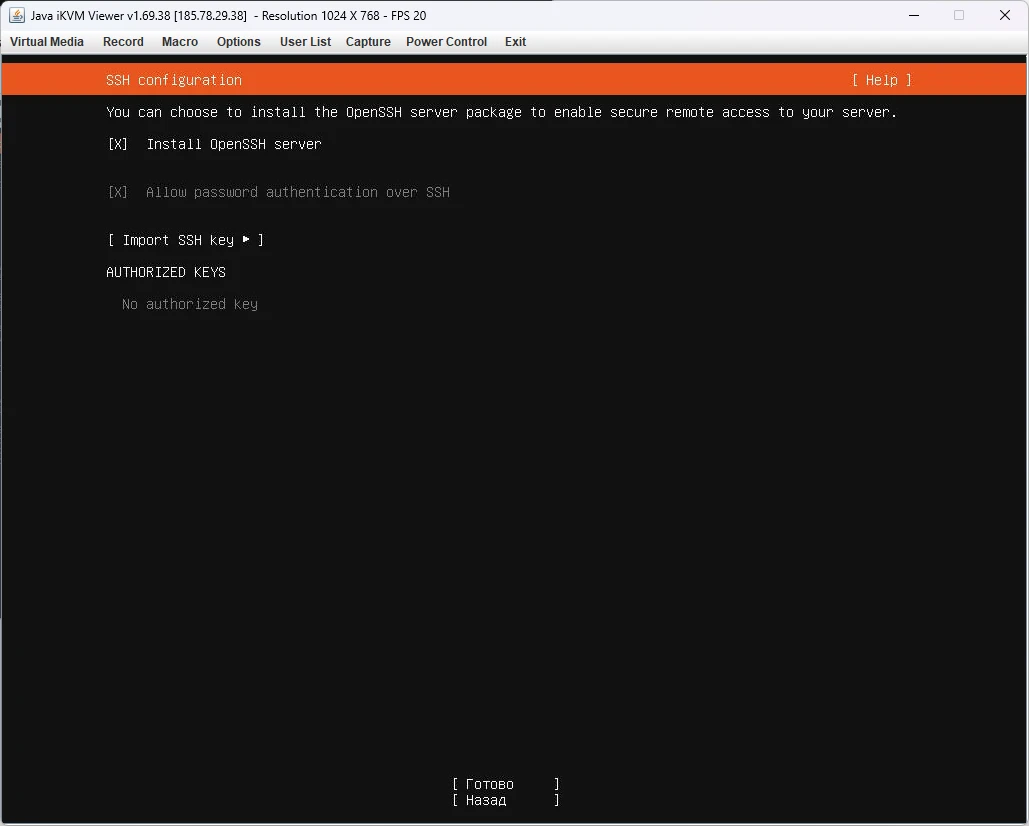Click the No authorized key entry
Screen dimensions: 1029x826
coord(189,304)
